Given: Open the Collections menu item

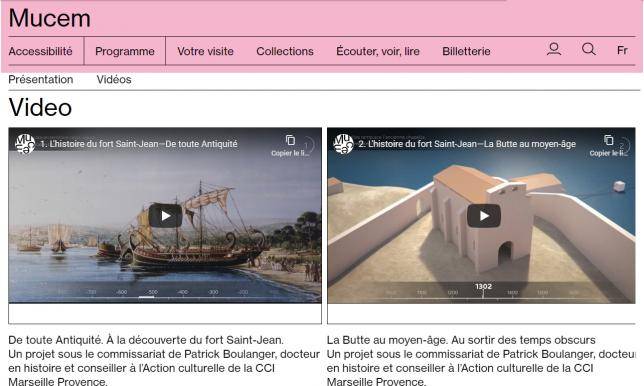Looking at the screenshot, I should pyautogui.click(x=285, y=51).
